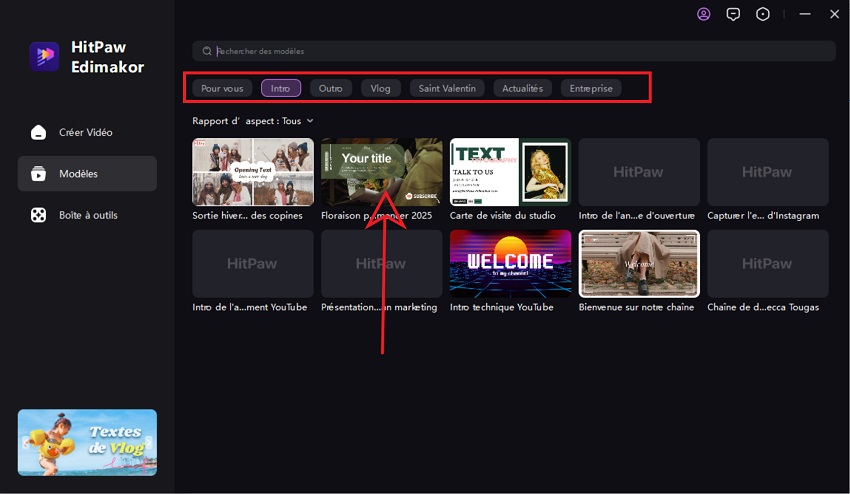850x494 pixels.
Task: Click the HitPaw Edimakor logo
Action: pyautogui.click(x=44, y=57)
